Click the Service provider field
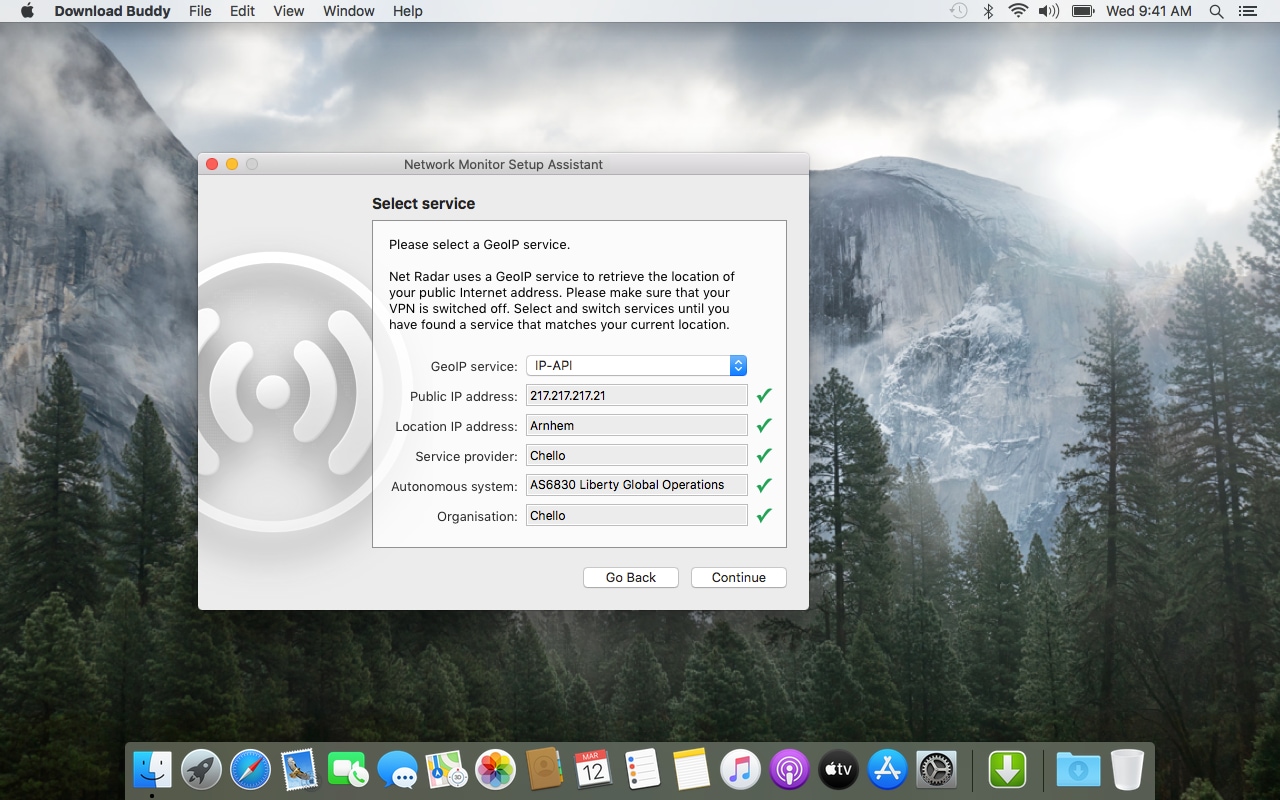Viewport: 1280px width, 800px height. click(x=636, y=456)
